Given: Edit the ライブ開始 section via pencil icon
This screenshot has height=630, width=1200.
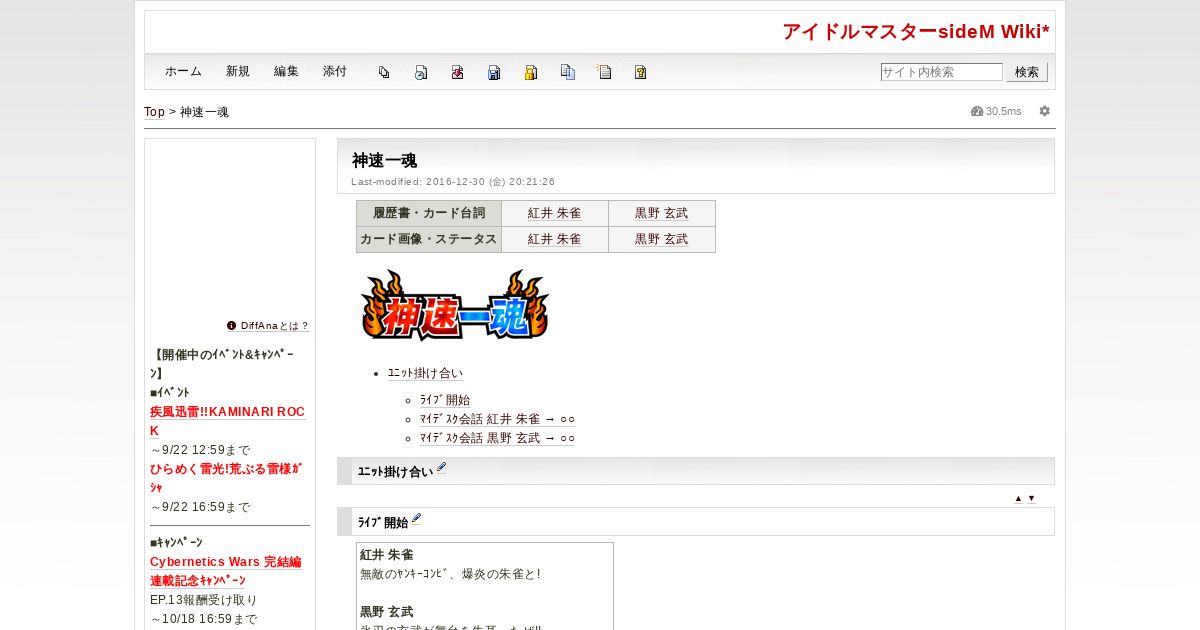Looking at the screenshot, I should 416,518.
